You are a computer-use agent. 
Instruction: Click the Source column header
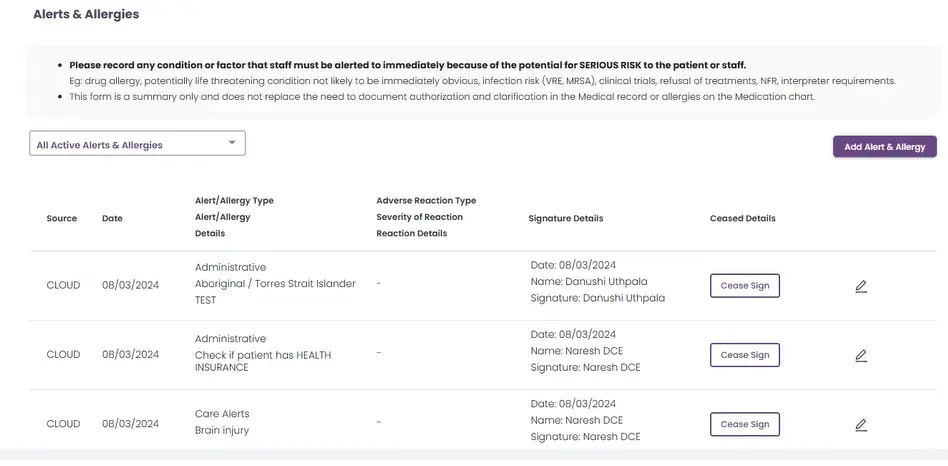(61, 218)
